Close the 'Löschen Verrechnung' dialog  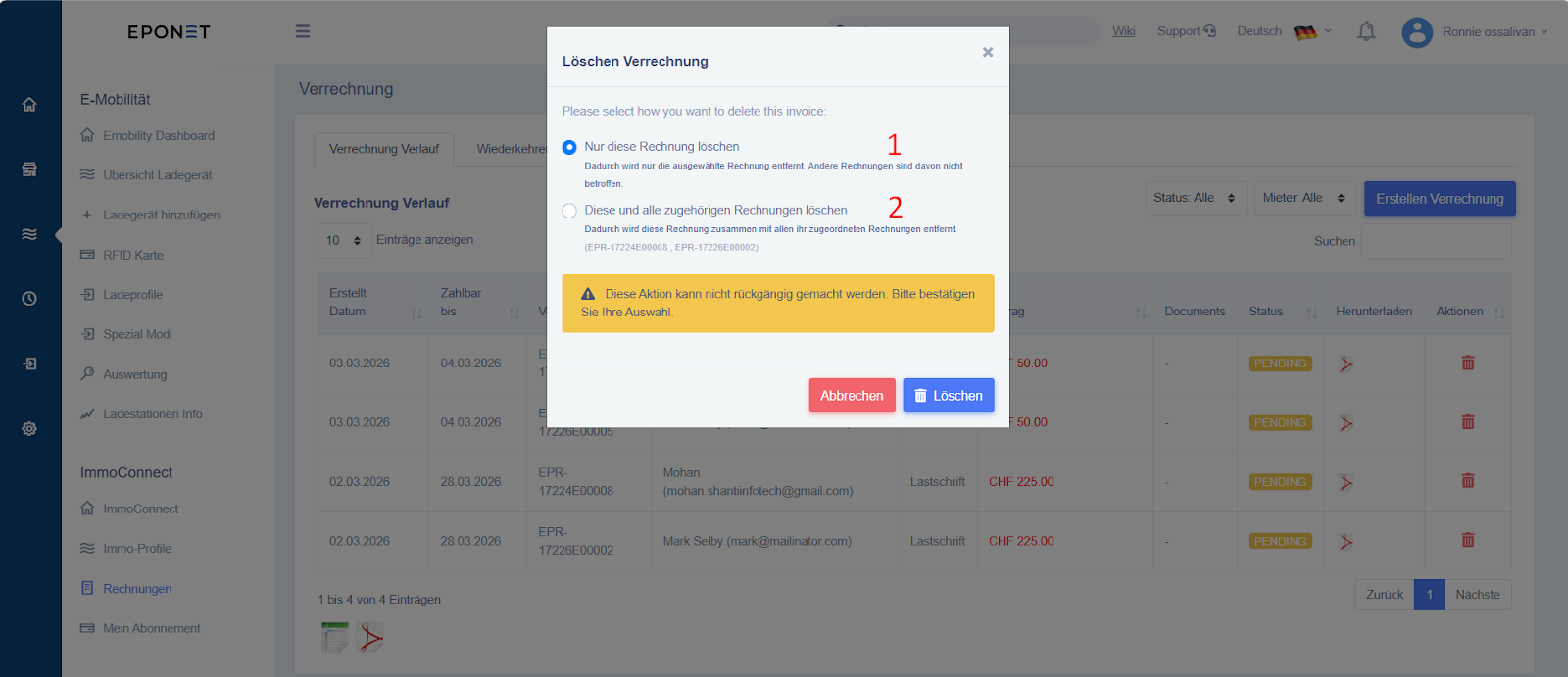(988, 52)
